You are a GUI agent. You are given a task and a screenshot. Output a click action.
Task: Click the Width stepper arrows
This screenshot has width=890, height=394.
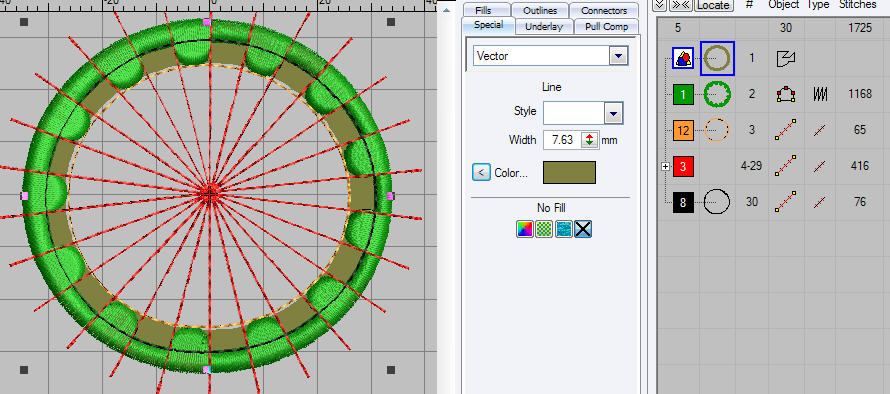(590, 140)
